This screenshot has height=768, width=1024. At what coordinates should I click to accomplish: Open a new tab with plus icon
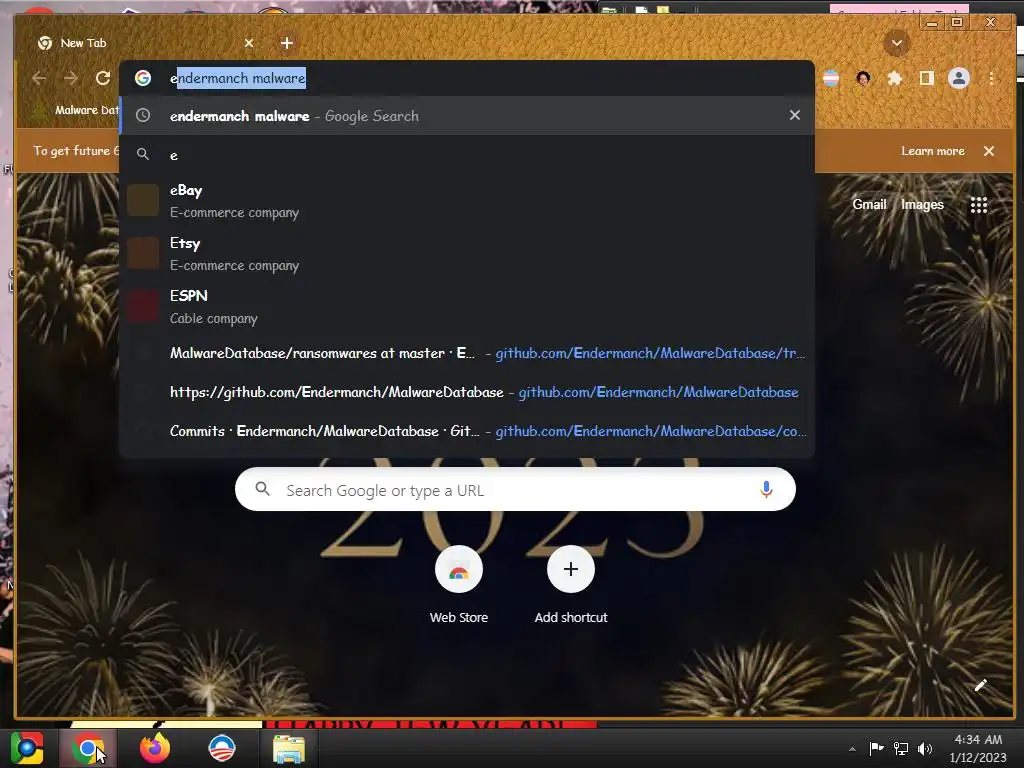point(287,43)
